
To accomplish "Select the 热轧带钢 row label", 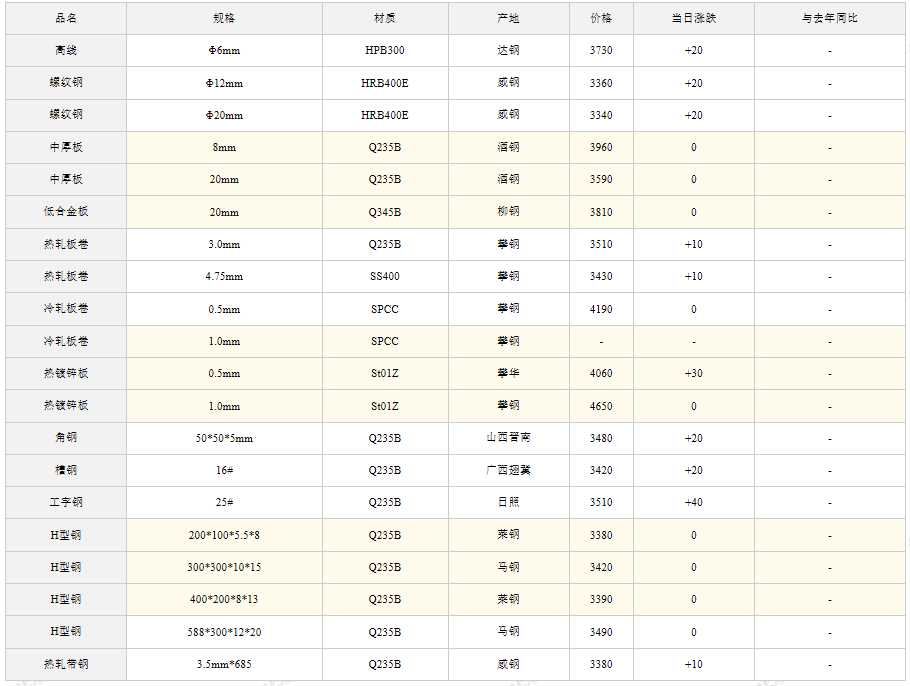I will 66,664.
